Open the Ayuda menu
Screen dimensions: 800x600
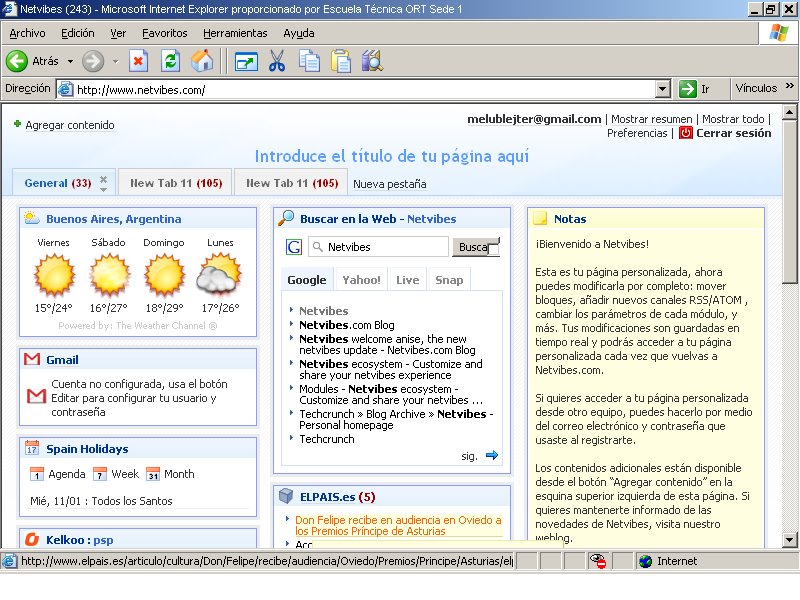[x=299, y=33]
